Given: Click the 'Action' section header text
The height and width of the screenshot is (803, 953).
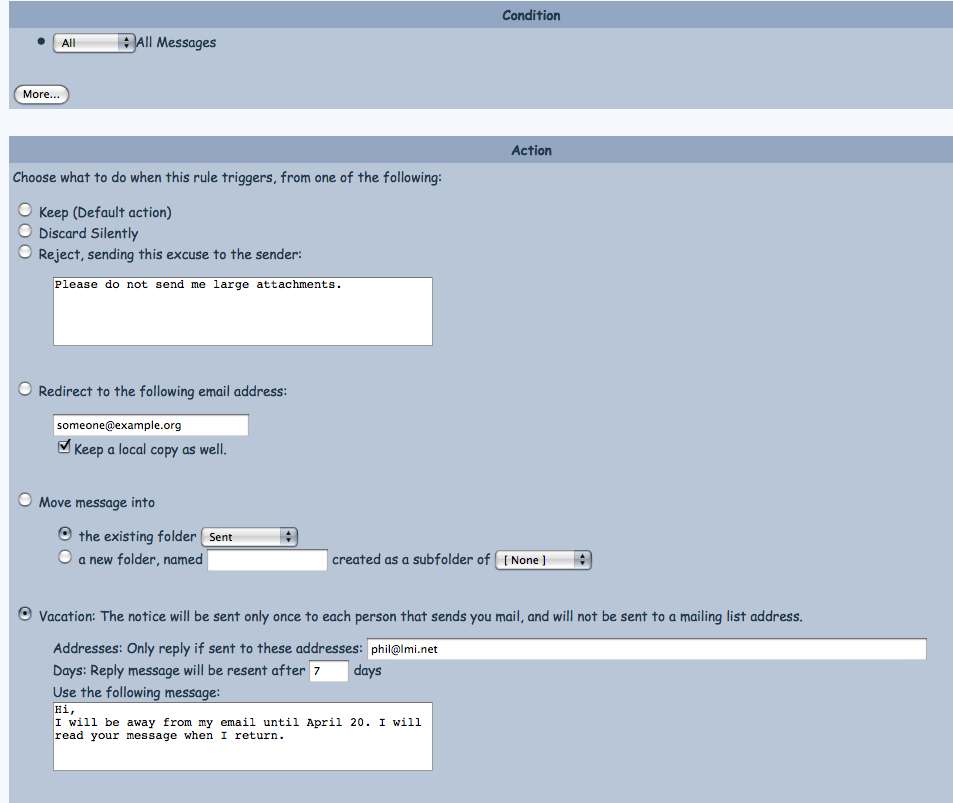Looking at the screenshot, I should point(531,150).
